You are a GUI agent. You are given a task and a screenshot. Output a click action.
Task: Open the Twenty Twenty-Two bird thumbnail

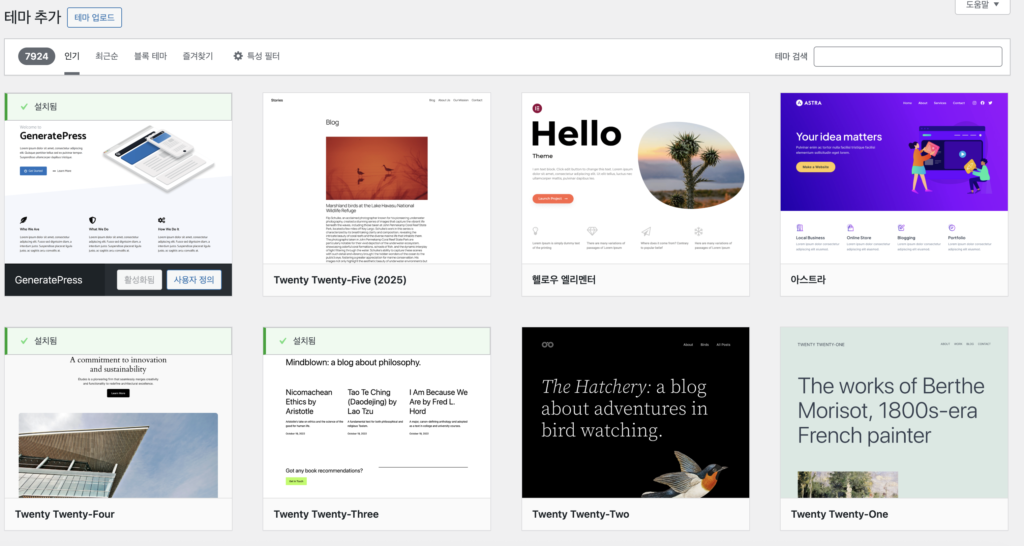pos(635,413)
